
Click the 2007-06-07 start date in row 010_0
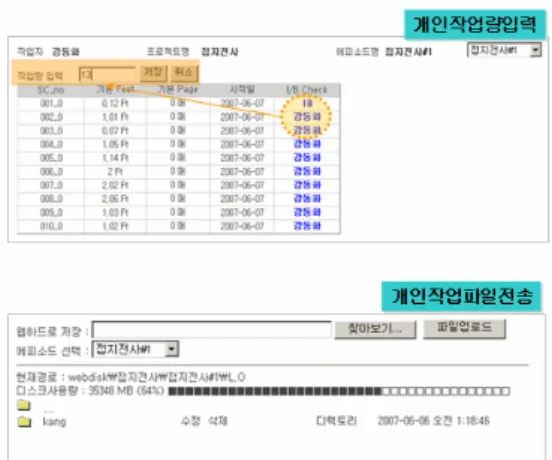pos(242,226)
